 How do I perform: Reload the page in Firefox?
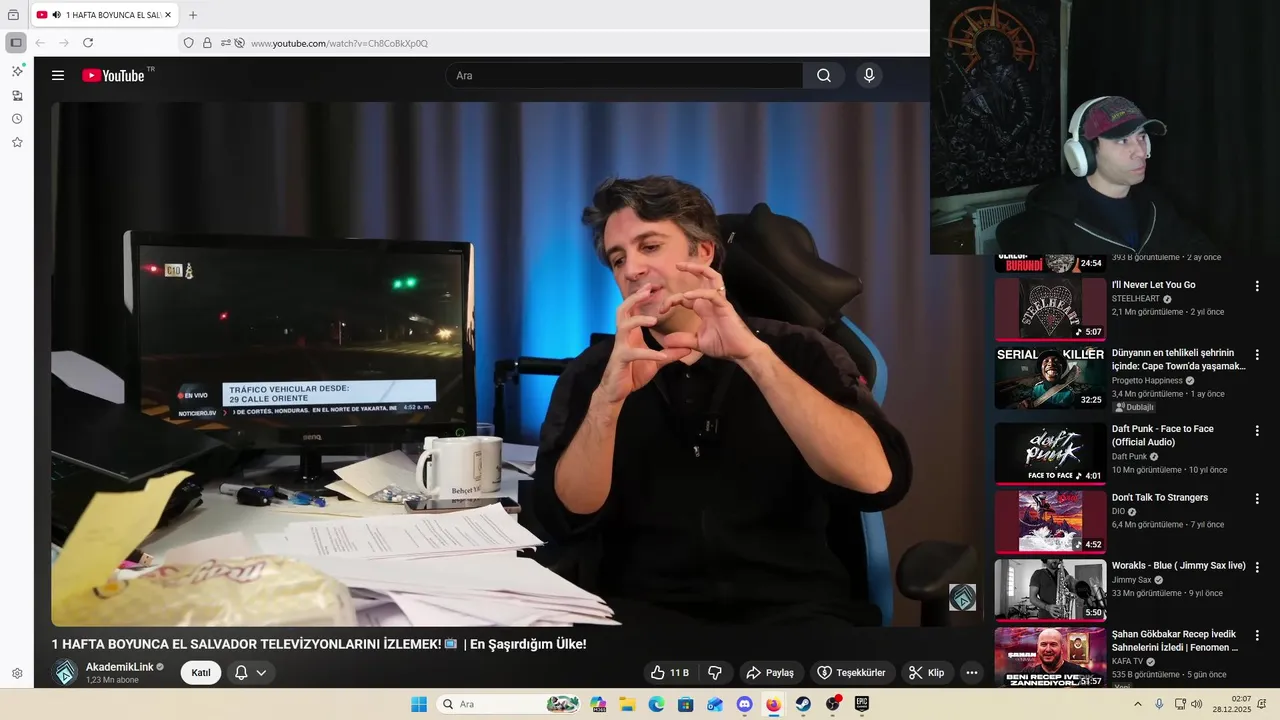click(x=88, y=43)
